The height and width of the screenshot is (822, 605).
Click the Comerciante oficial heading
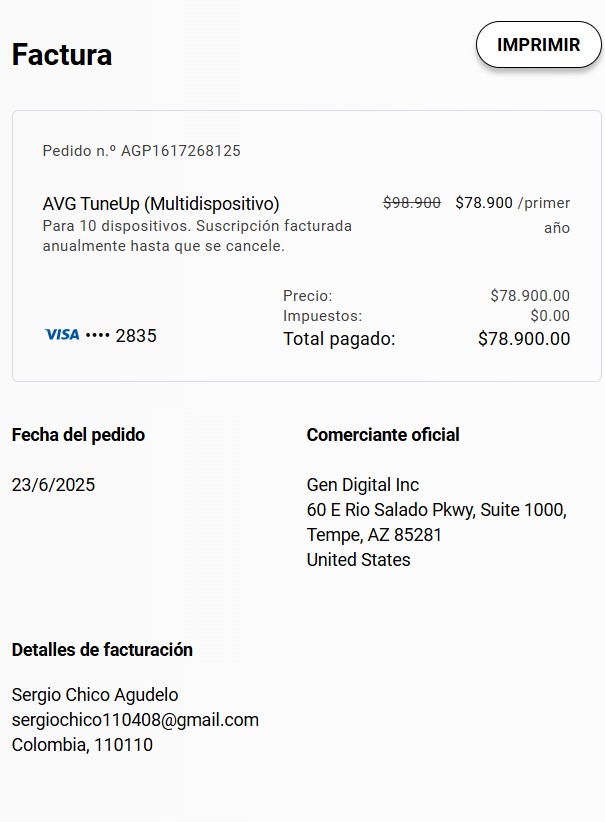tap(383, 435)
